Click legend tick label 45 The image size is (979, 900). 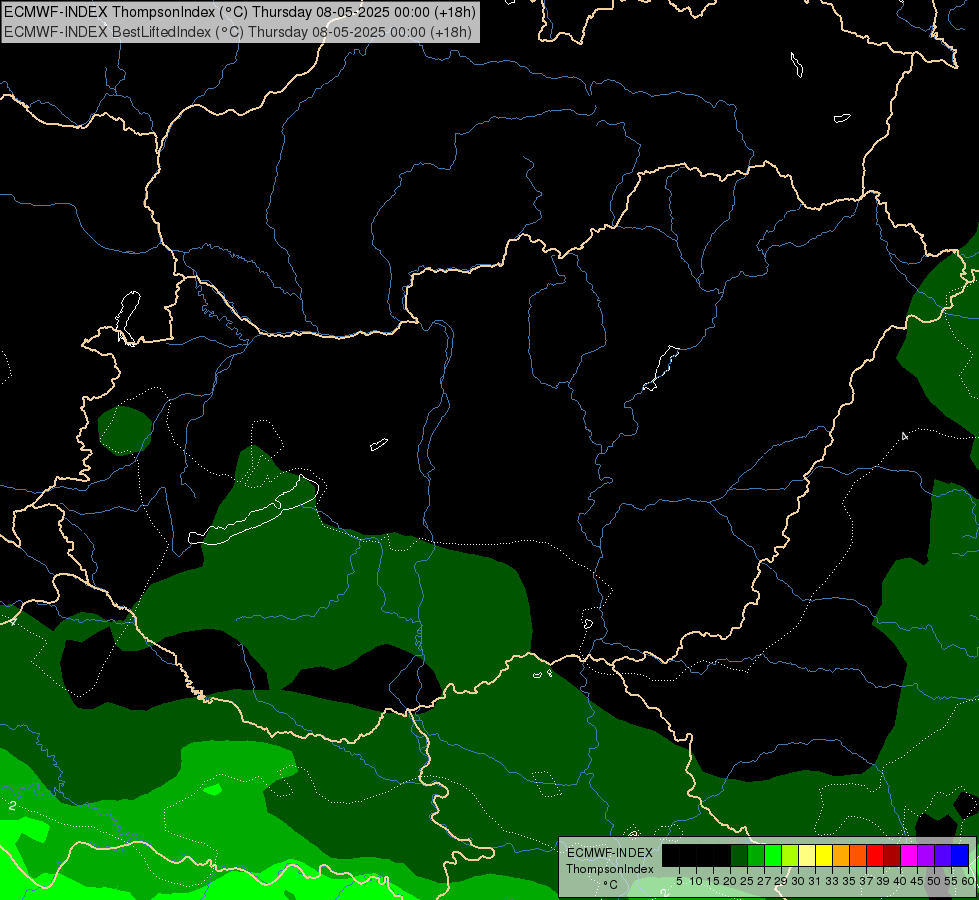point(917,881)
